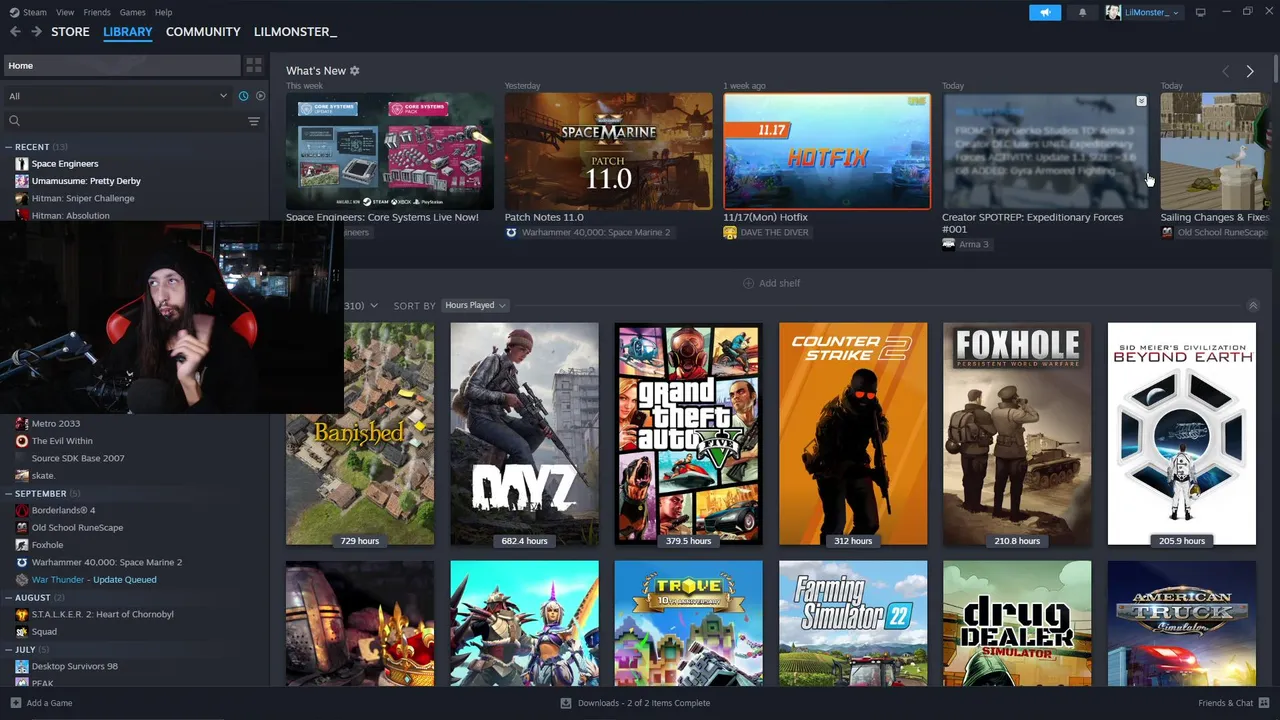Click the library search magnifier
Image resolution: width=1280 pixels, height=720 pixels.
tap(14, 121)
